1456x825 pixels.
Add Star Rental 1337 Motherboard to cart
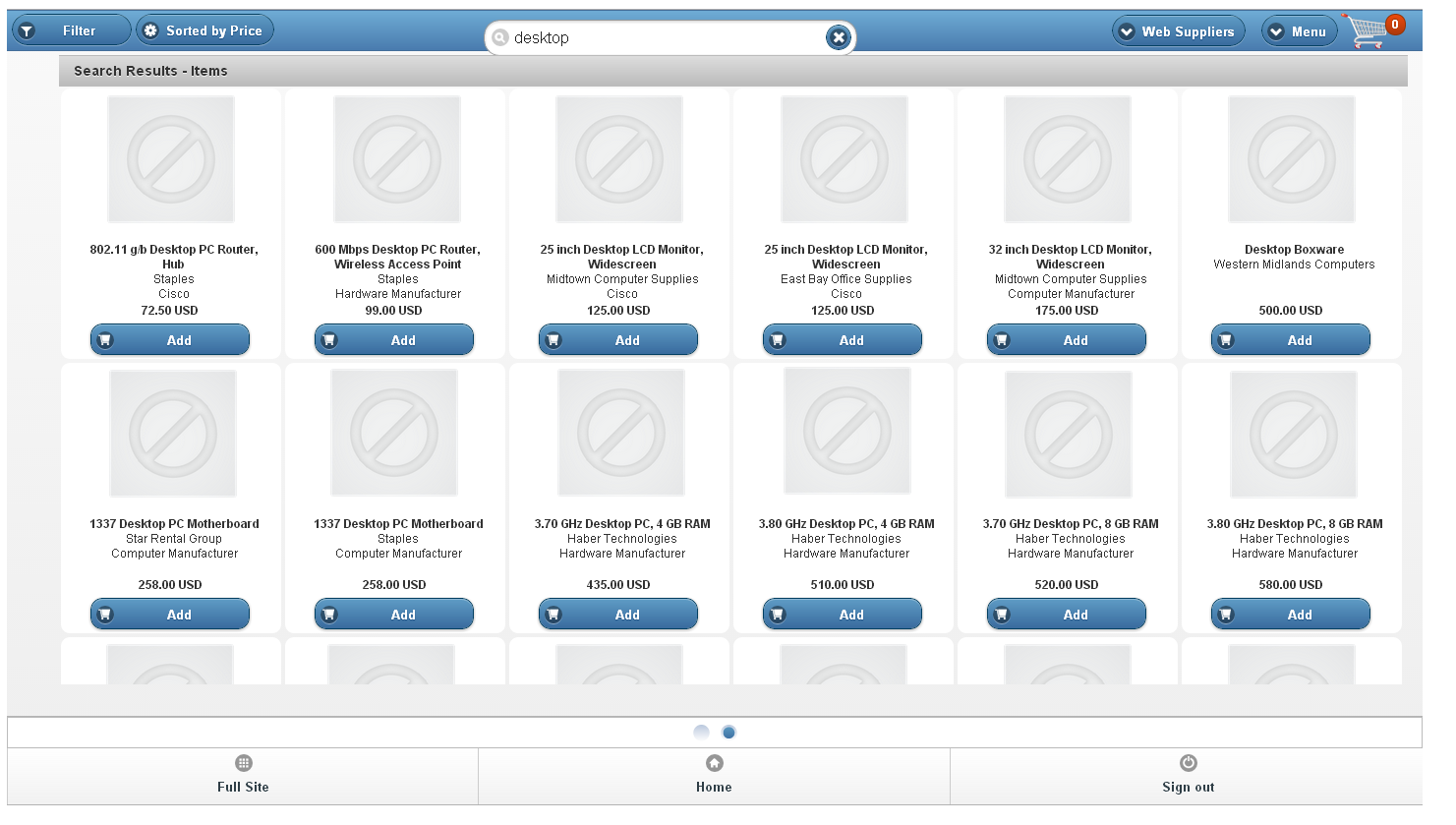[x=170, y=615]
